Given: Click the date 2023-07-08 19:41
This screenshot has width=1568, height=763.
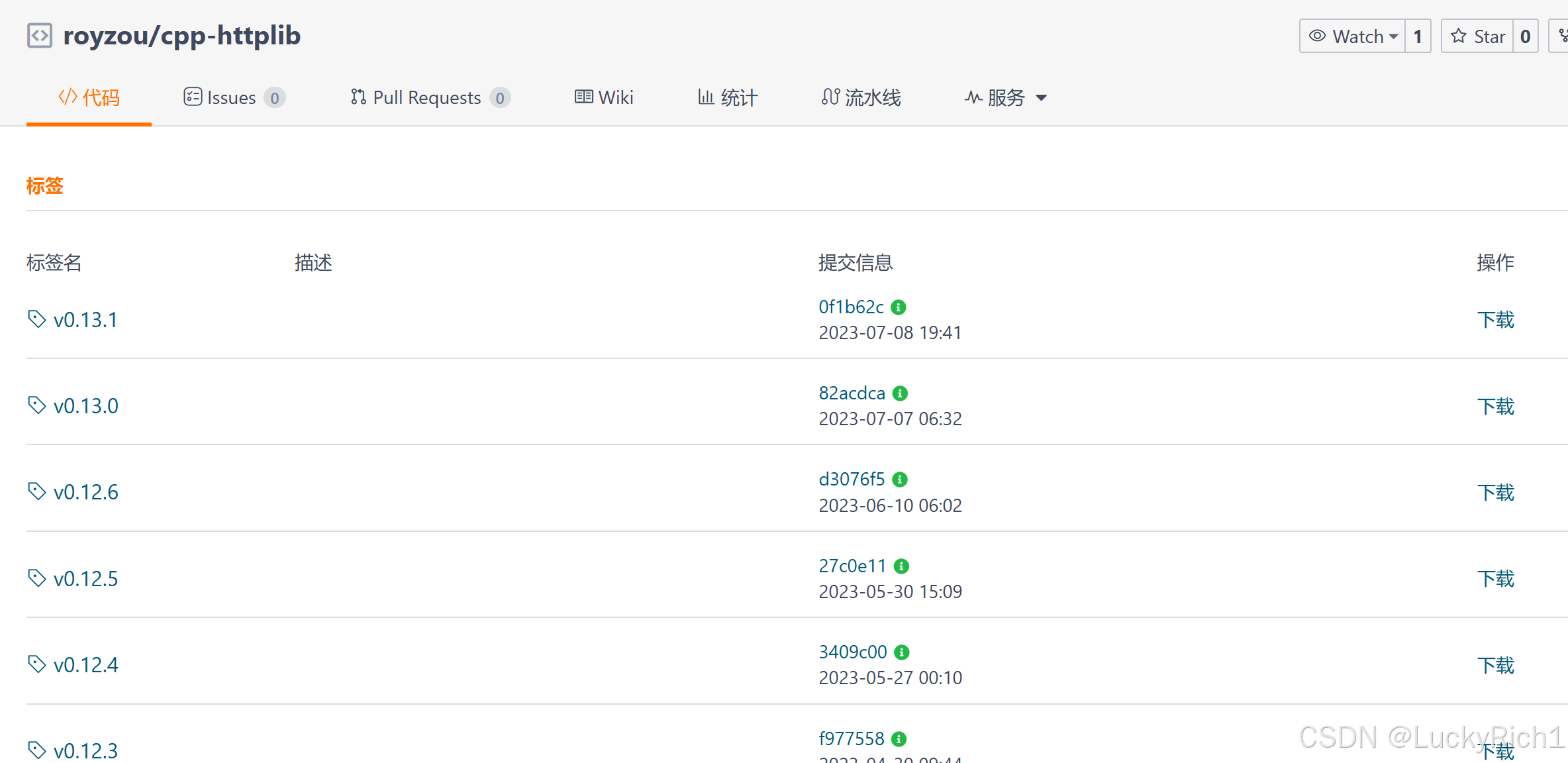Looking at the screenshot, I should [x=890, y=332].
